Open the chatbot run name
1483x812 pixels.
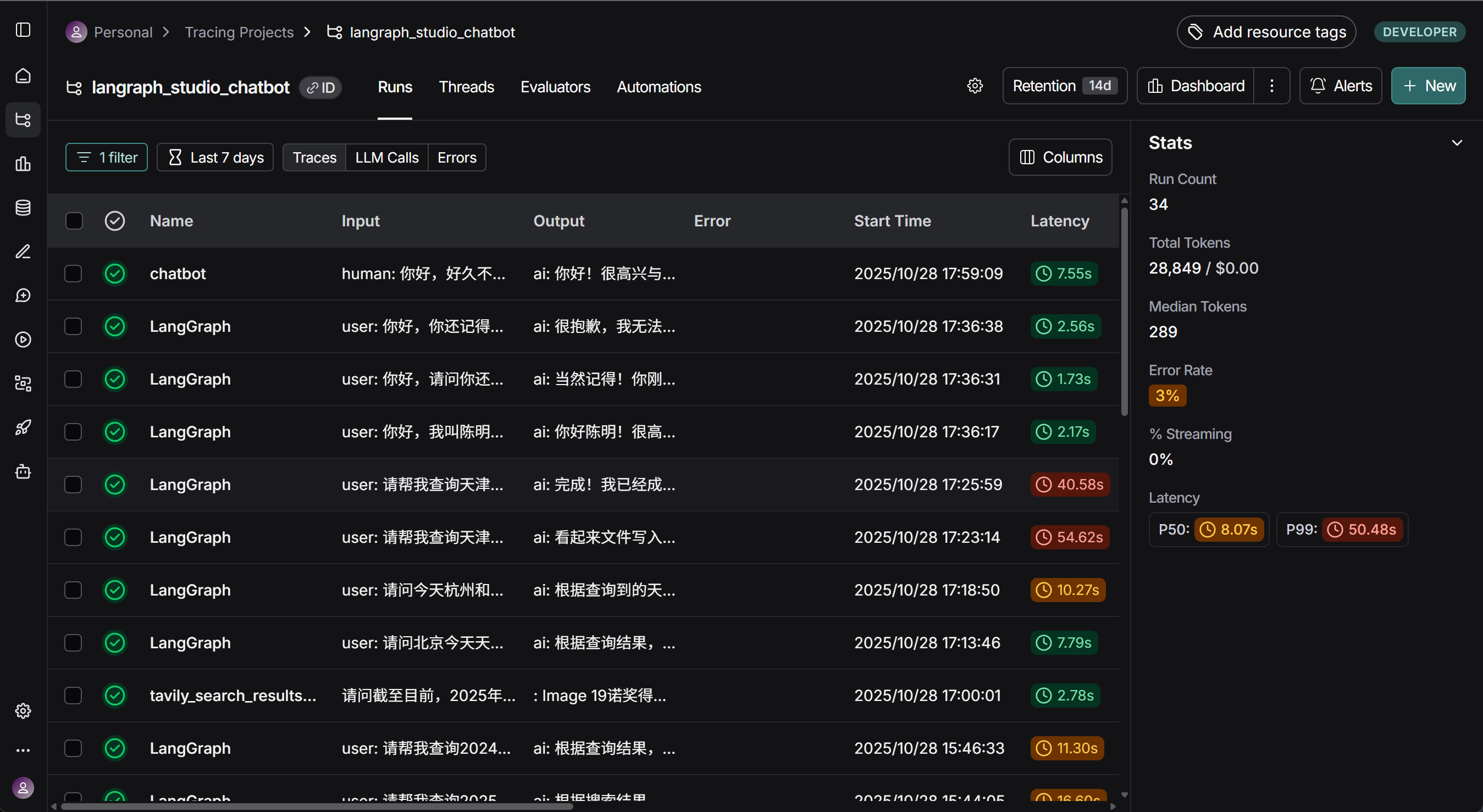[x=178, y=274]
